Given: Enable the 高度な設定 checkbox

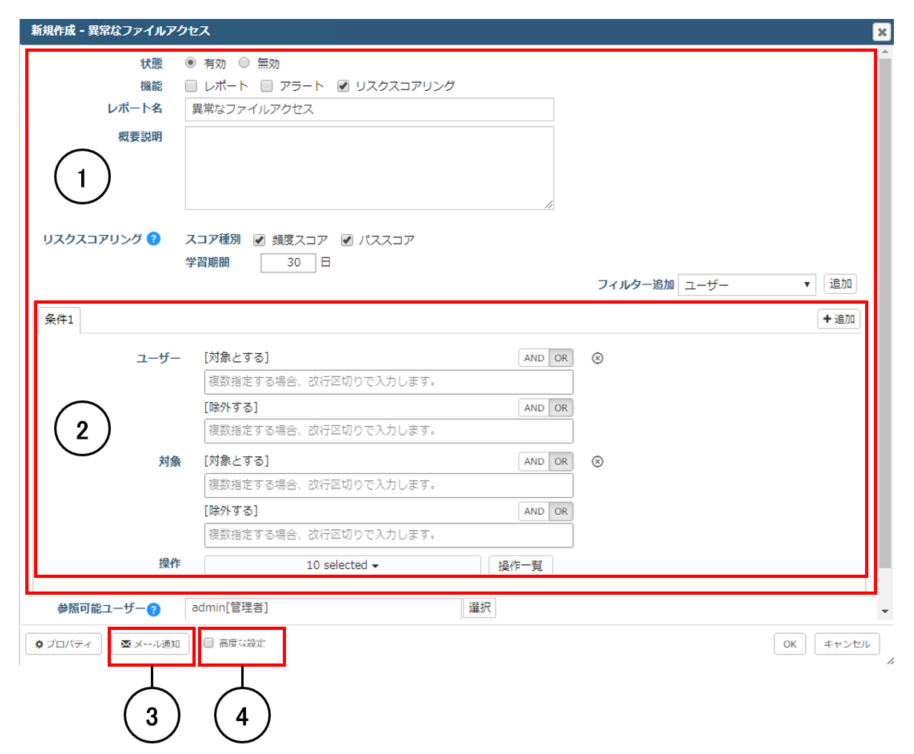Looking at the screenshot, I should [x=209, y=643].
